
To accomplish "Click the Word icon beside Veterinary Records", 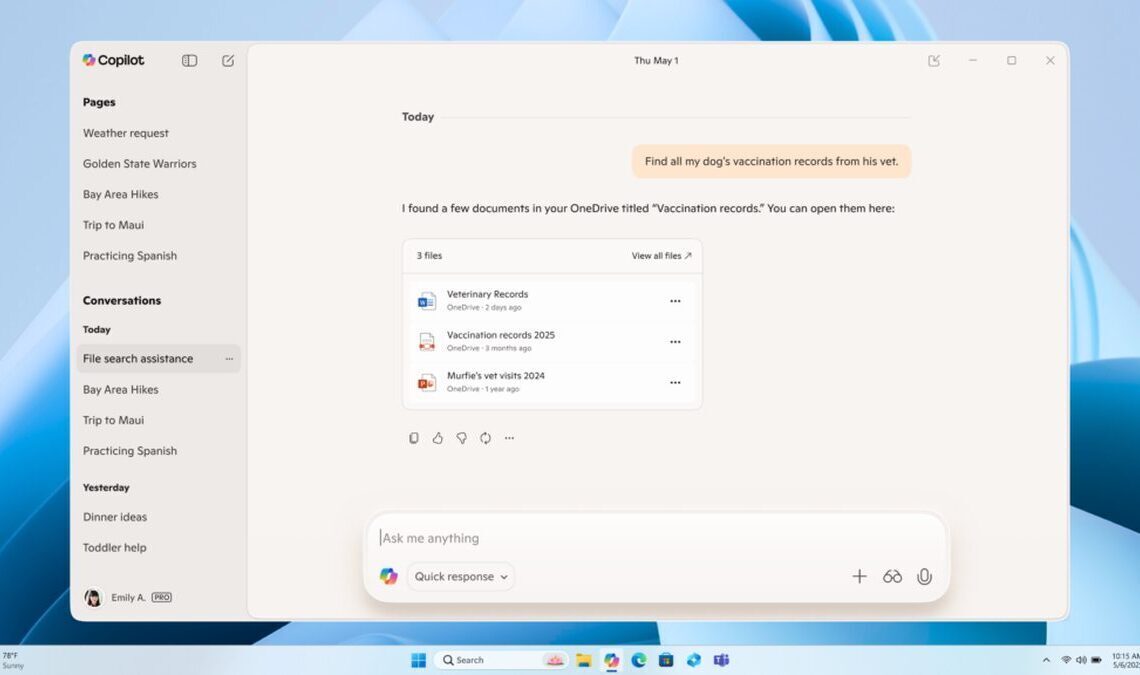I will 427,300.
